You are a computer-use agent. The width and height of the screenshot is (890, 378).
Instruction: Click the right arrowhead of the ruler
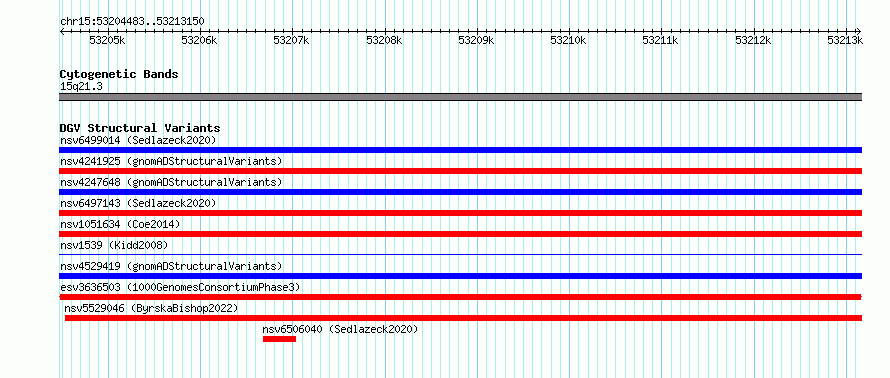pyautogui.click(x=859, y=31)
